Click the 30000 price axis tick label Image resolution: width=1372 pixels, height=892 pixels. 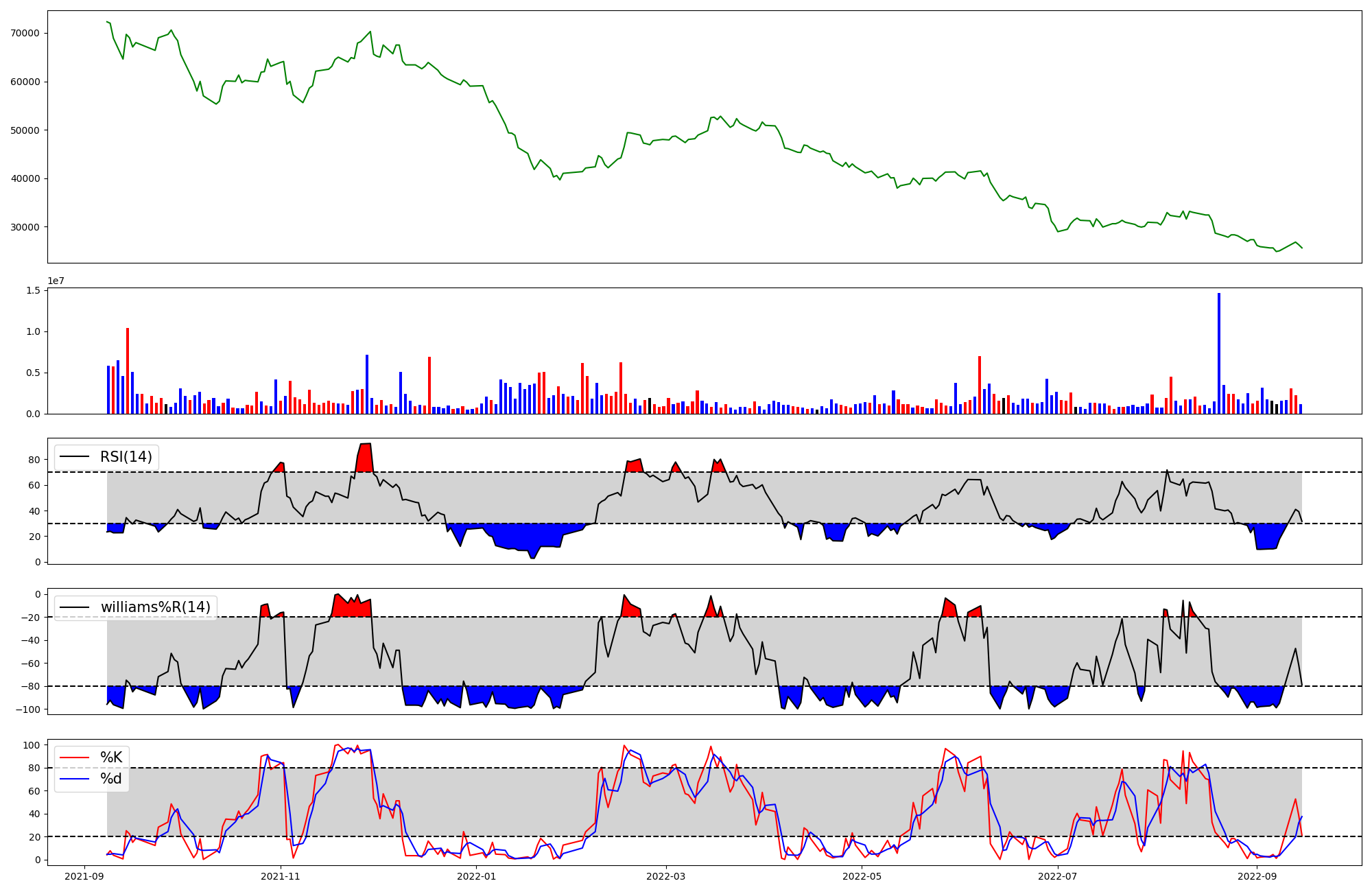(25, 227)
